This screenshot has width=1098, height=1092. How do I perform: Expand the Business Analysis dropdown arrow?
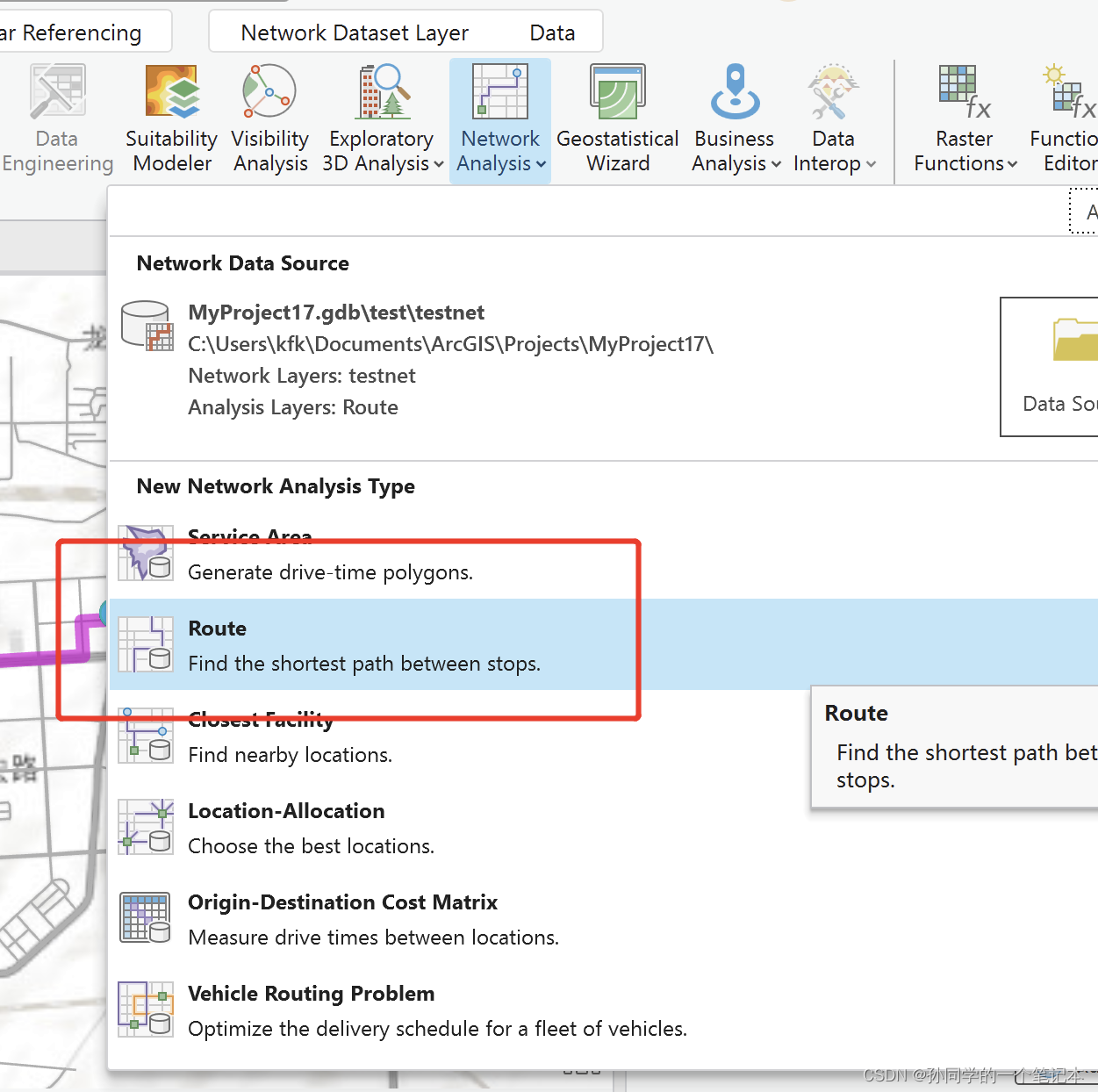(x=776, y=164)
